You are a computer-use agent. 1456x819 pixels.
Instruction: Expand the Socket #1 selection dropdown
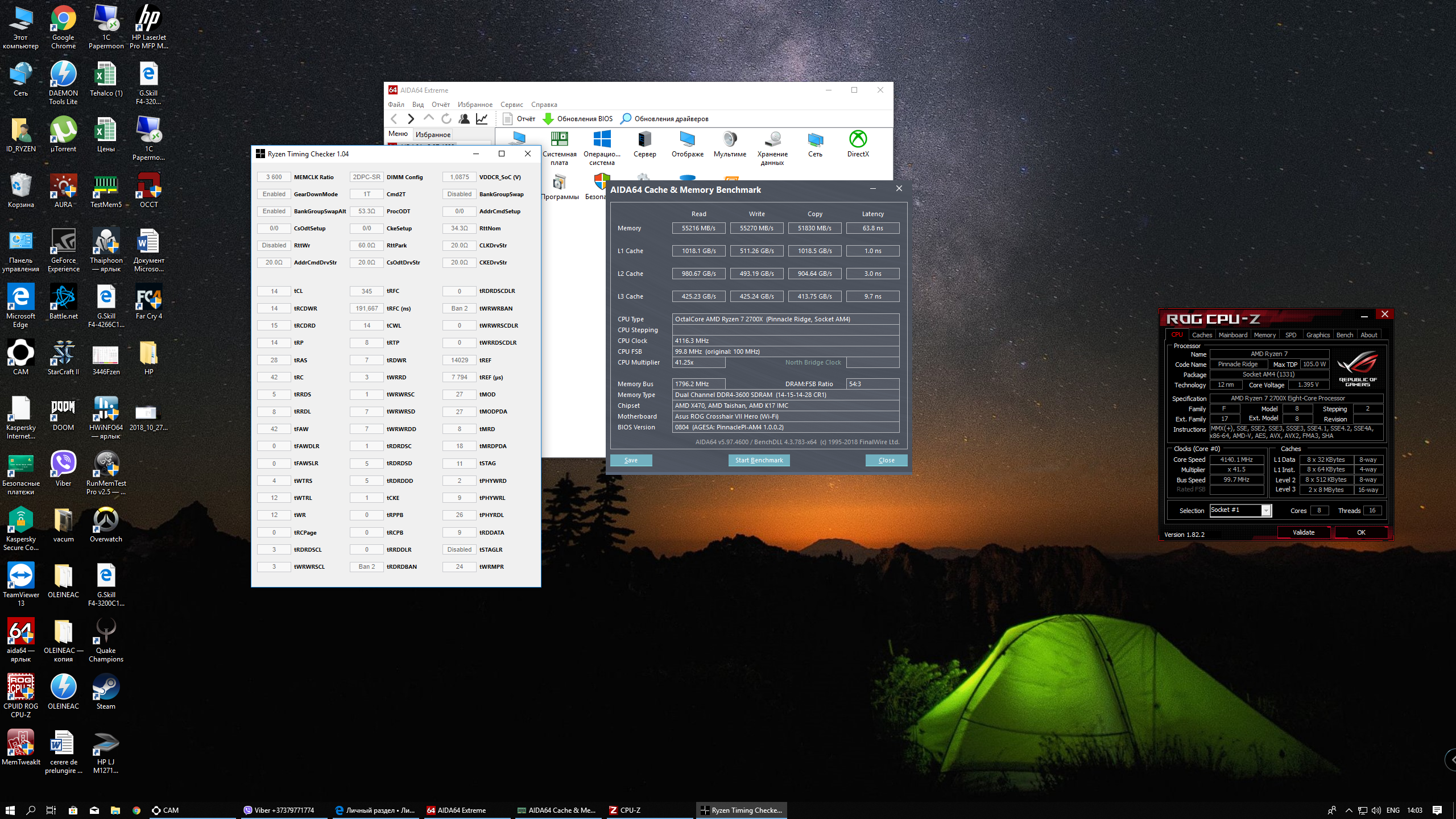click(1265, 510)
